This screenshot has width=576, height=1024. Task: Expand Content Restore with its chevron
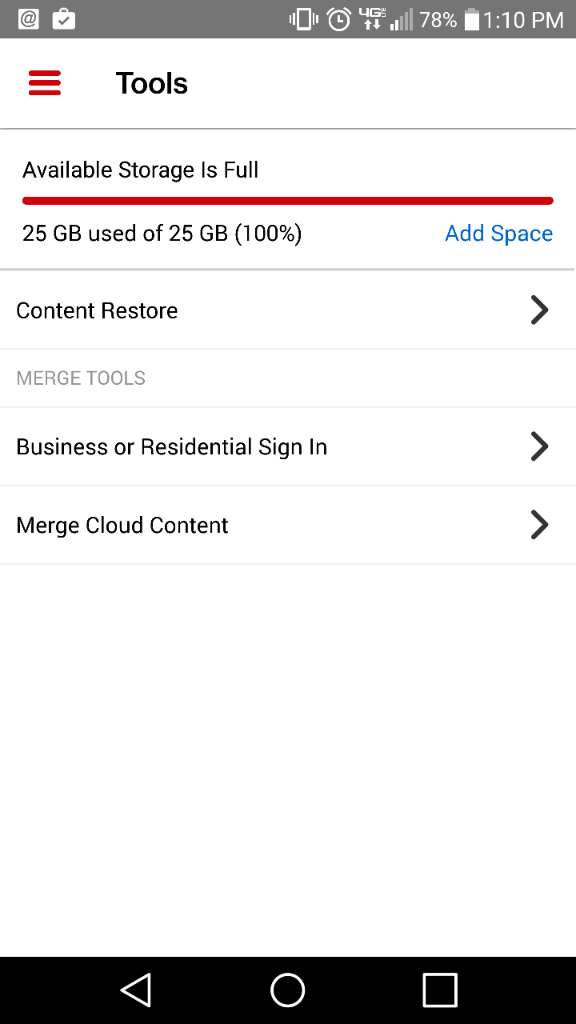click(539, 310)
